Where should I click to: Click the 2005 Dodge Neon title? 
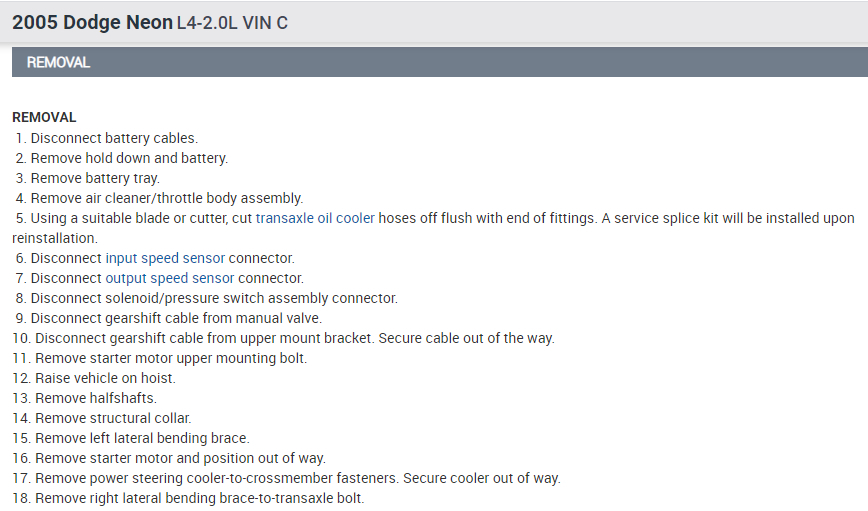pyautogui.click(x=85, y=22)
